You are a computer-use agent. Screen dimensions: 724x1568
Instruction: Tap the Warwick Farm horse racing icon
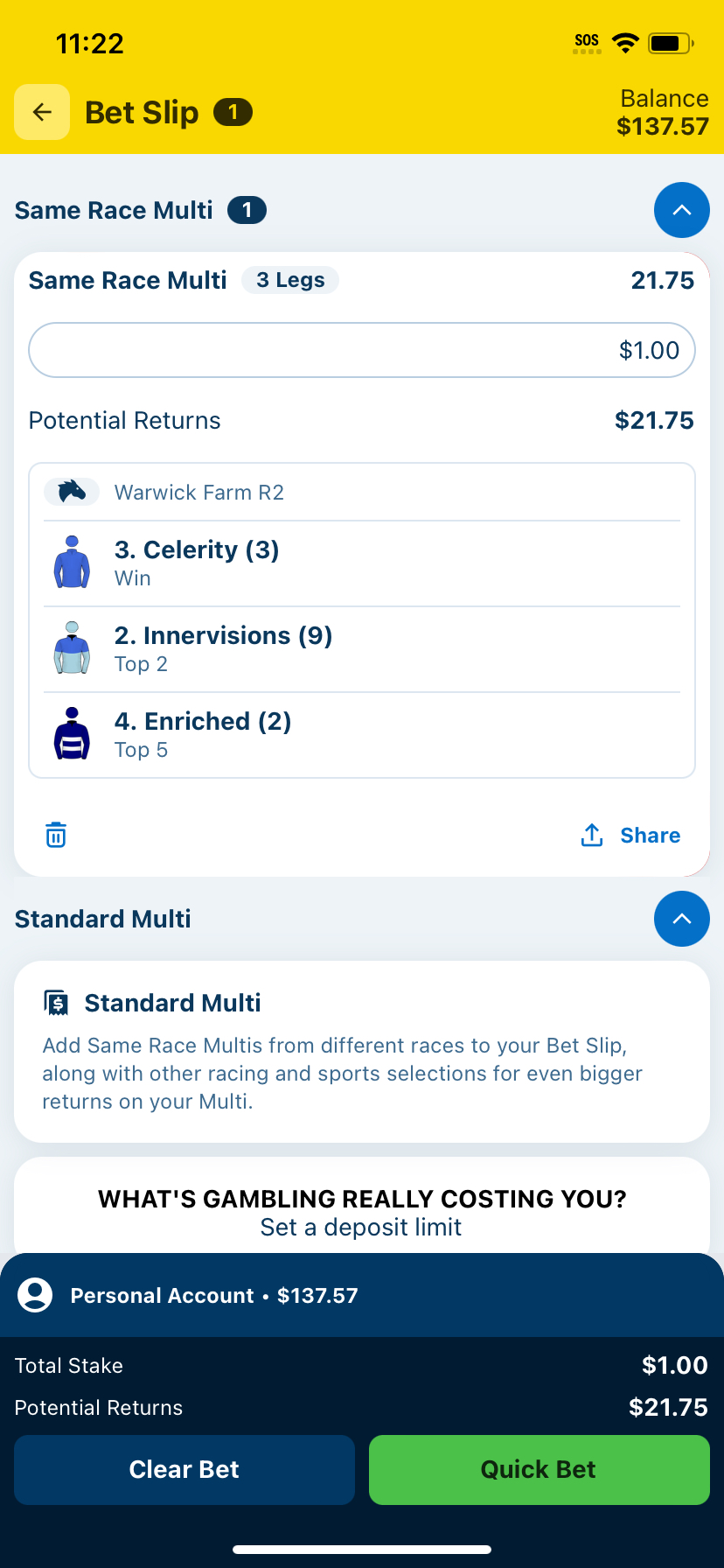pos(72,492)
